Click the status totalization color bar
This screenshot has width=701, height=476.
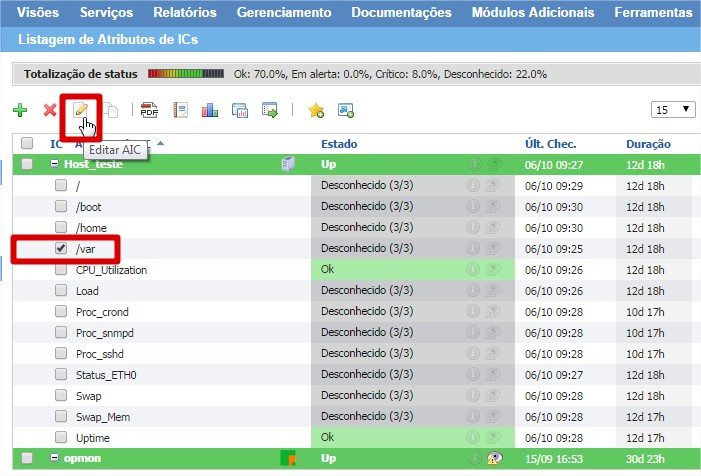pos(186,73)
